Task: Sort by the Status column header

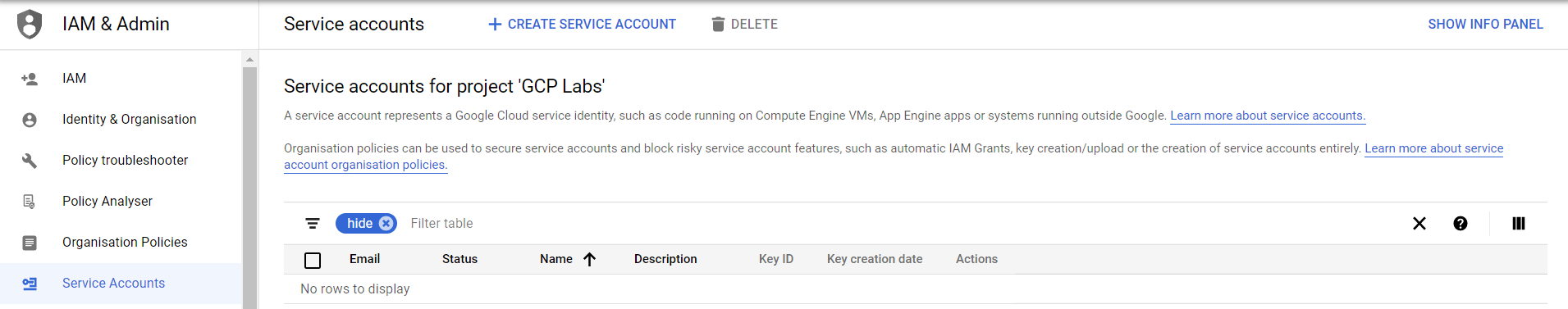Action: click(459, 259)
